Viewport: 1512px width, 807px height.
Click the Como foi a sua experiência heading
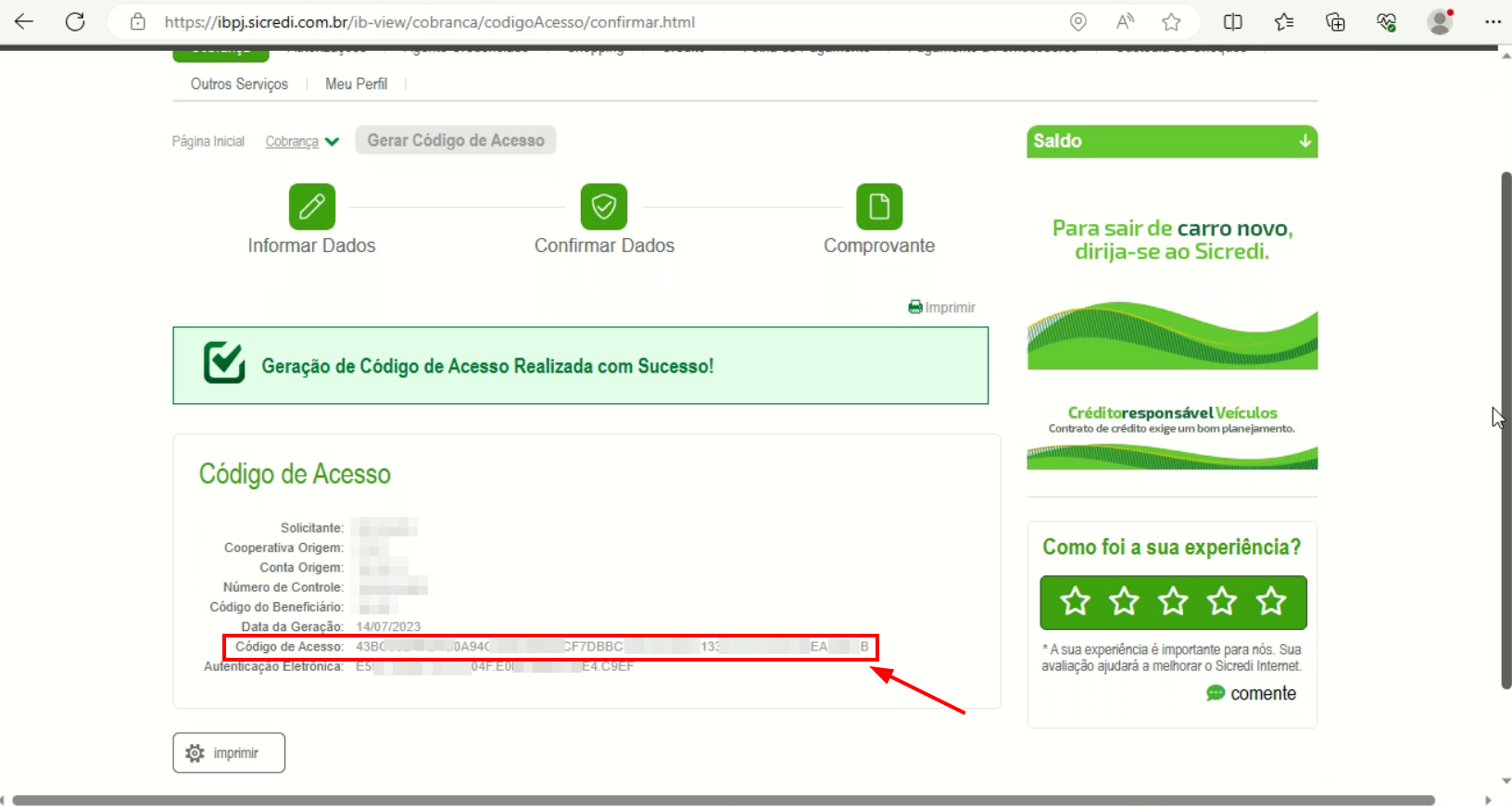click(1172, 548)
